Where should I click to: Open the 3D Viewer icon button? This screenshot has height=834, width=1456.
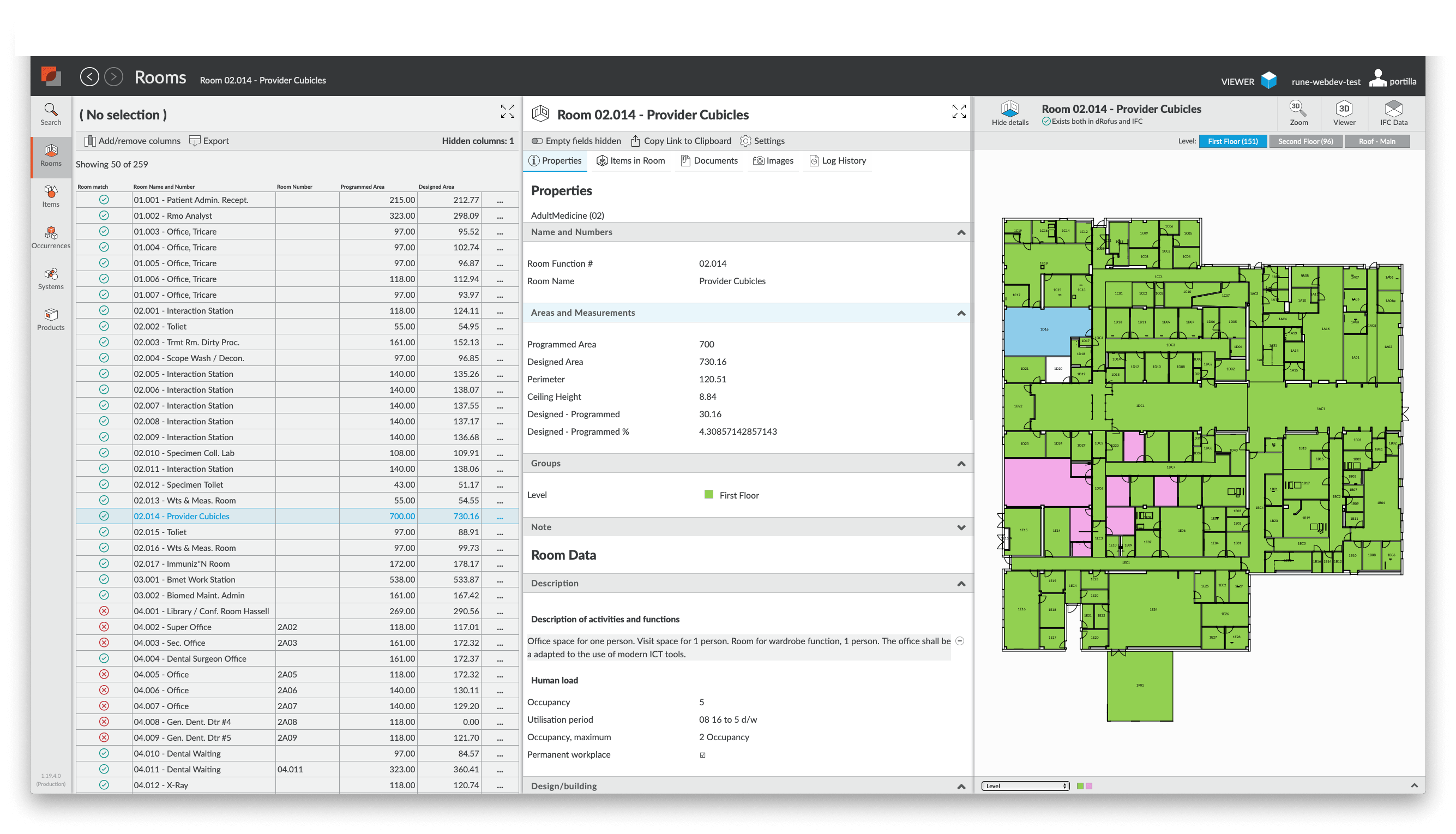pos(1343,113)
